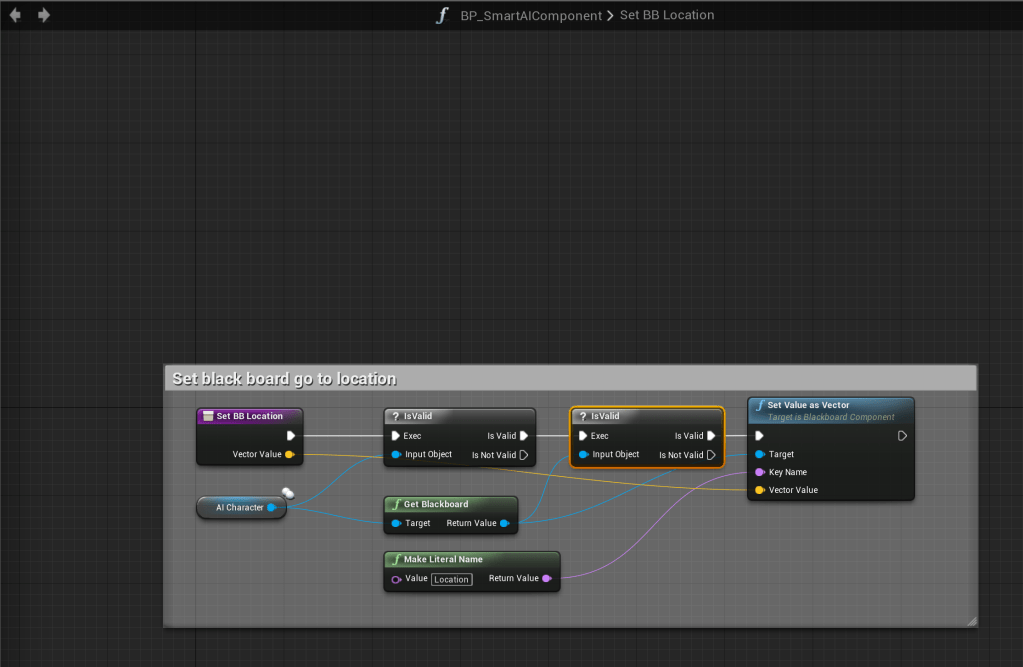The image size is (1023, 667).
Task: Click the Location value text field
Action: click(451, 579)
